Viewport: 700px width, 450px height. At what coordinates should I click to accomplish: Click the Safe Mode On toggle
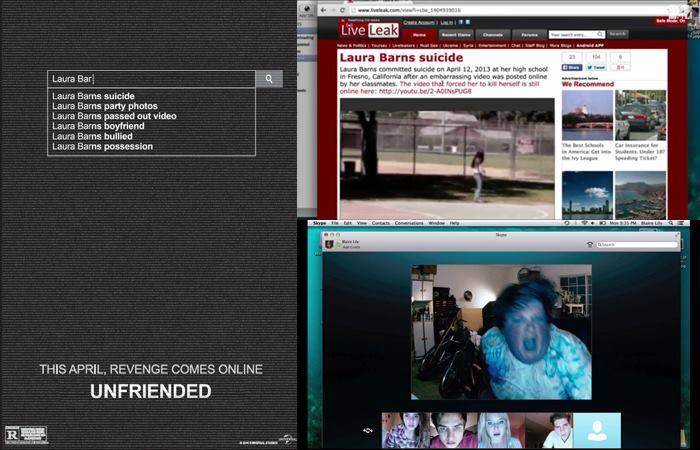coord(671,21)
